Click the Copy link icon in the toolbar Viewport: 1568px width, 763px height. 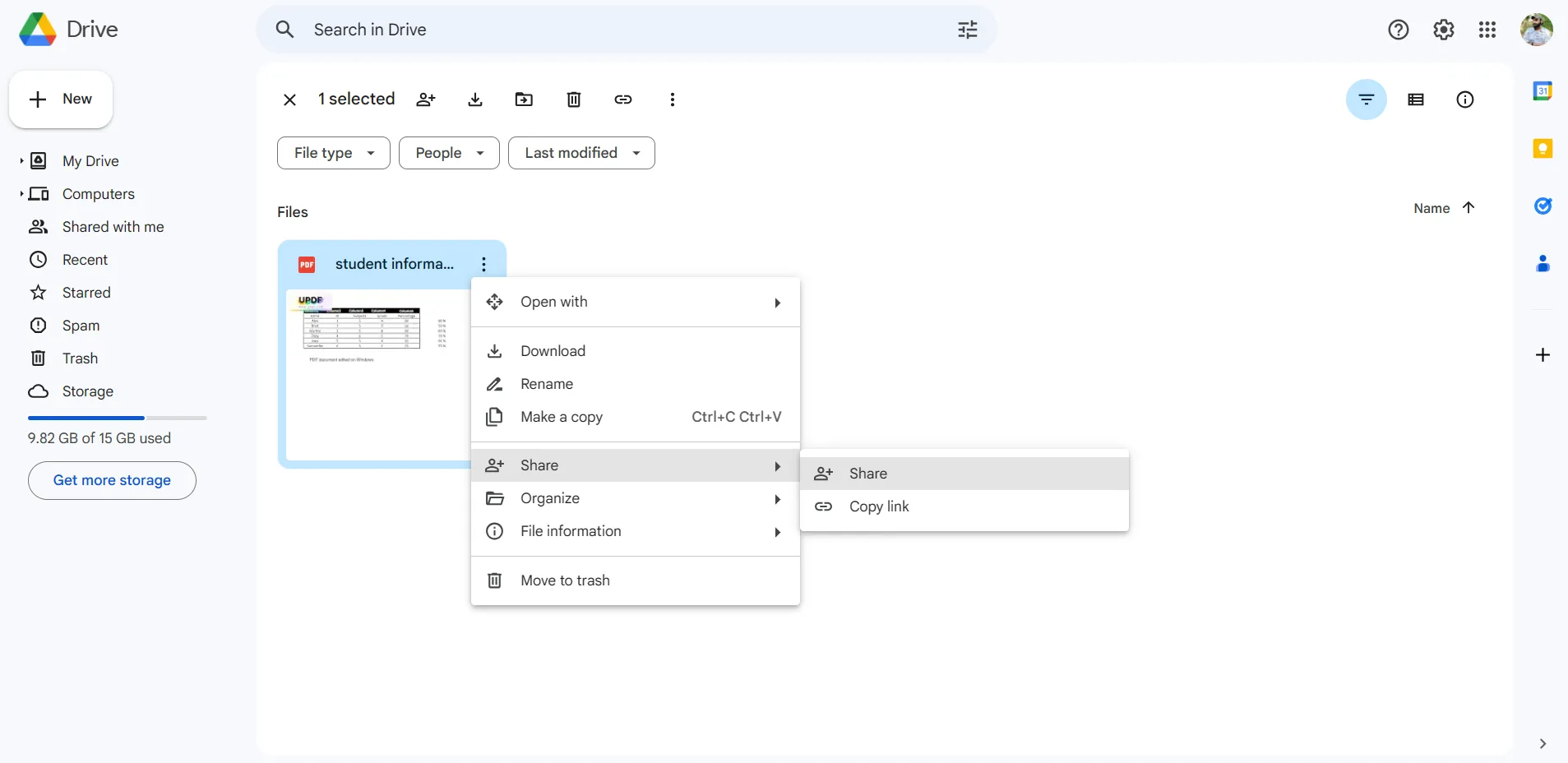(x=623, y=99)
